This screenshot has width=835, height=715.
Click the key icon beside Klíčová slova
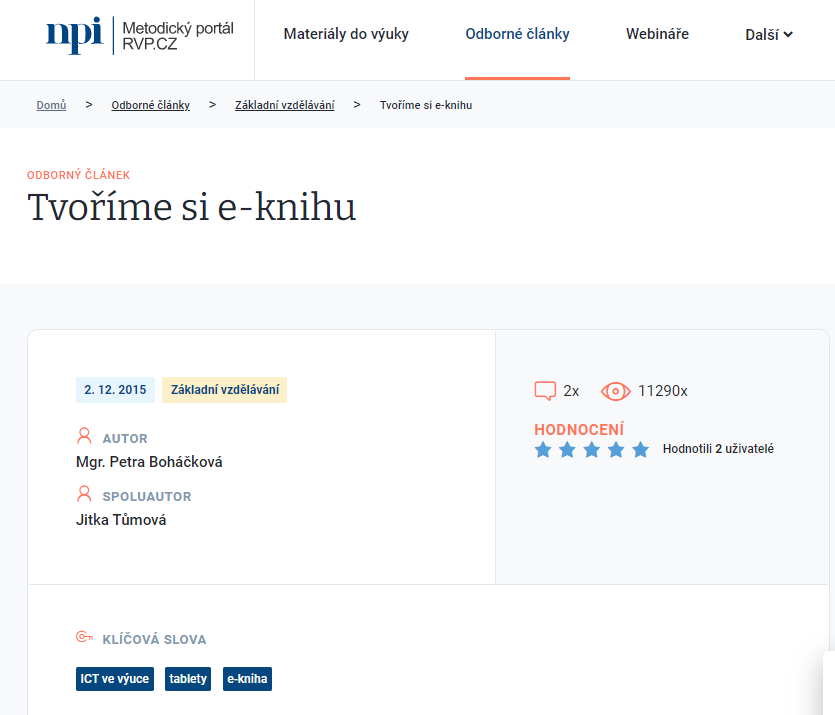coord(84,639)
